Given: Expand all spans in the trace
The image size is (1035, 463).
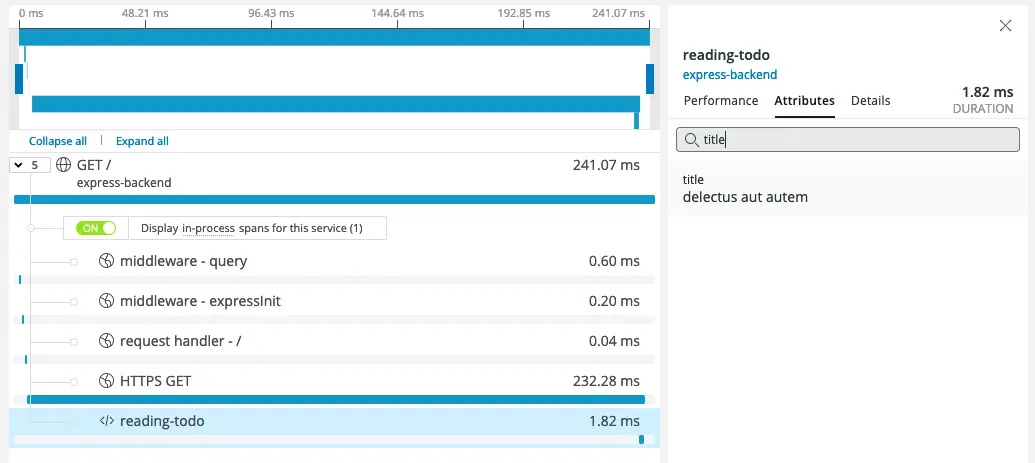Looking at the screenshot, I should click(142, 141).
